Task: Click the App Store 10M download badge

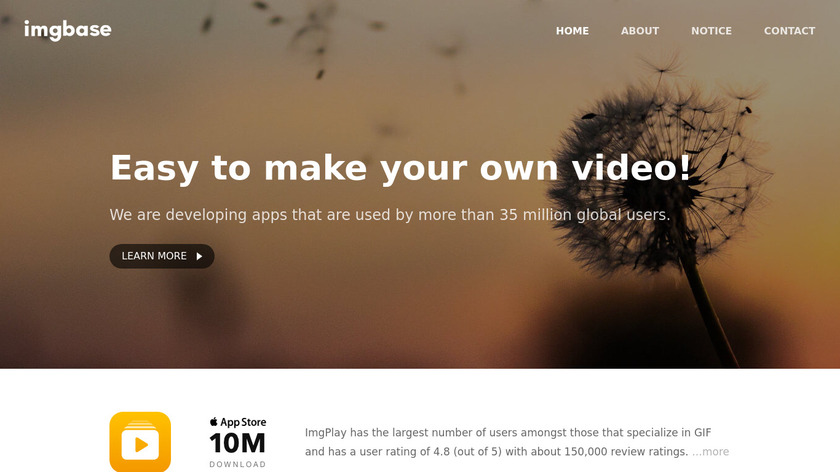Action: 237,443
